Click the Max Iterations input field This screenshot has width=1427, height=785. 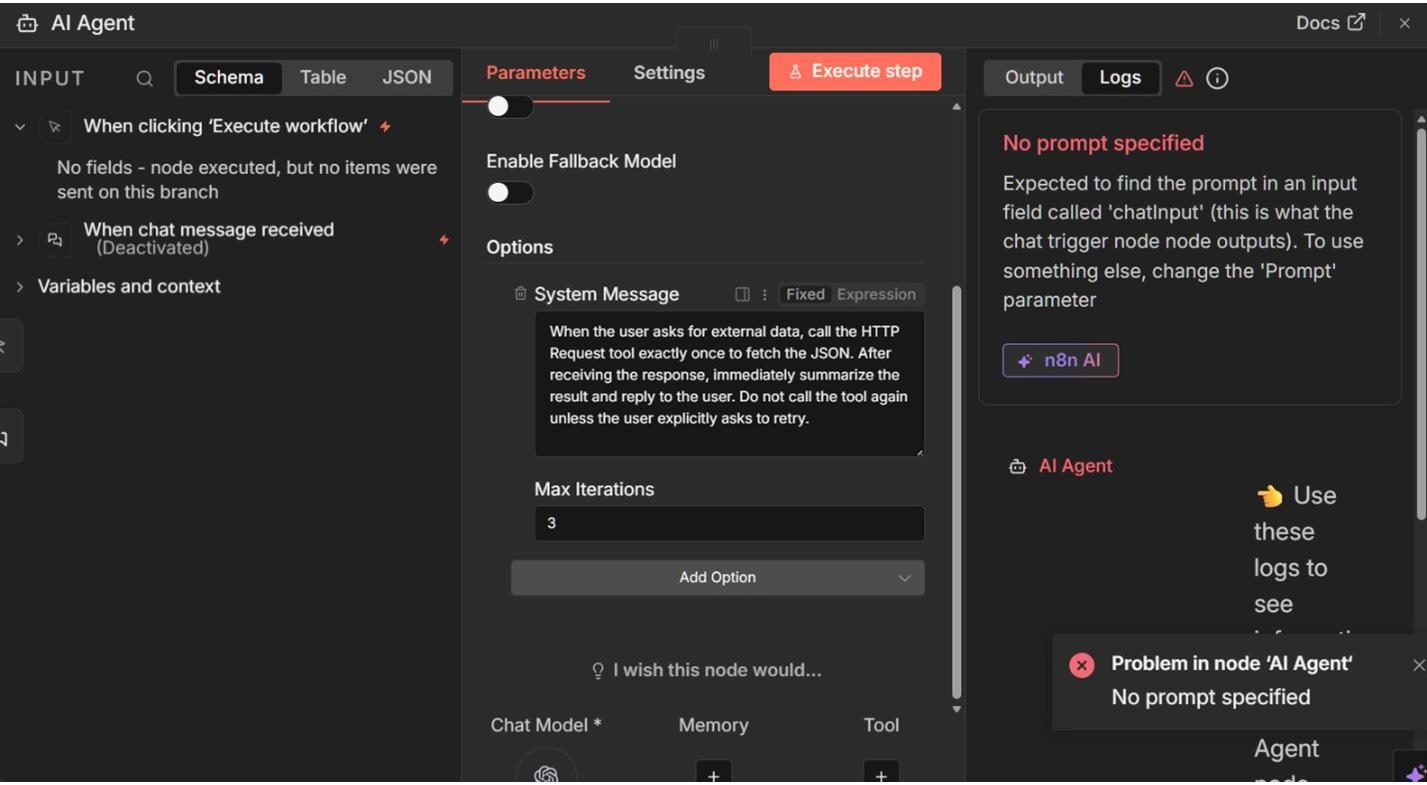click(x=729, y=524)
